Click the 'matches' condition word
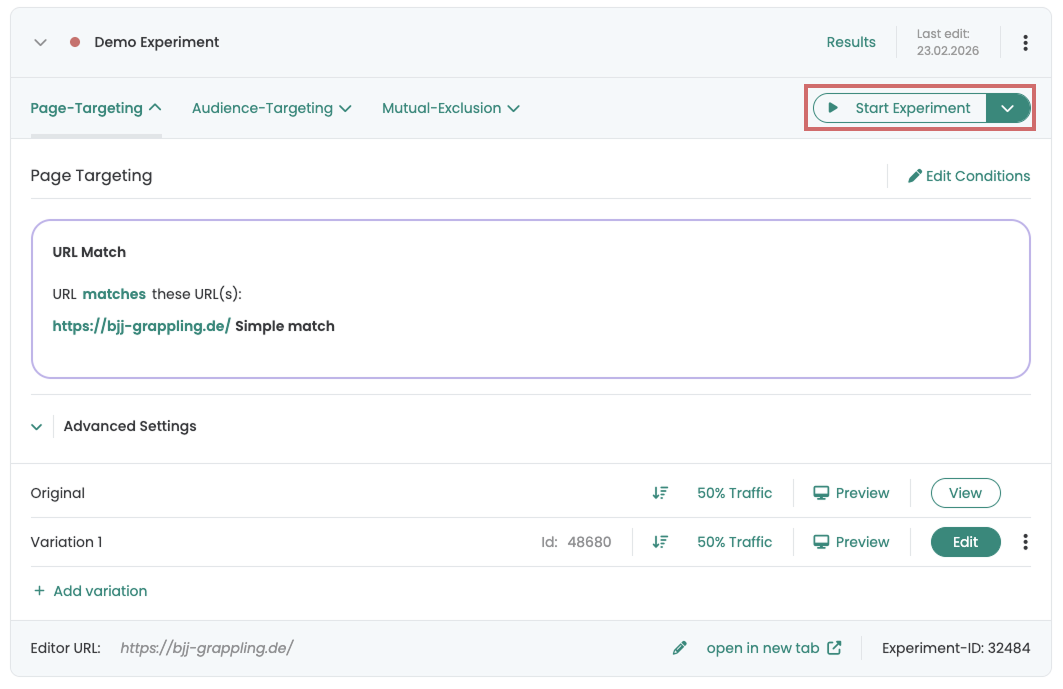Image resolution: width=1063 pixels, height=689 pixels. tap(114, 294)
